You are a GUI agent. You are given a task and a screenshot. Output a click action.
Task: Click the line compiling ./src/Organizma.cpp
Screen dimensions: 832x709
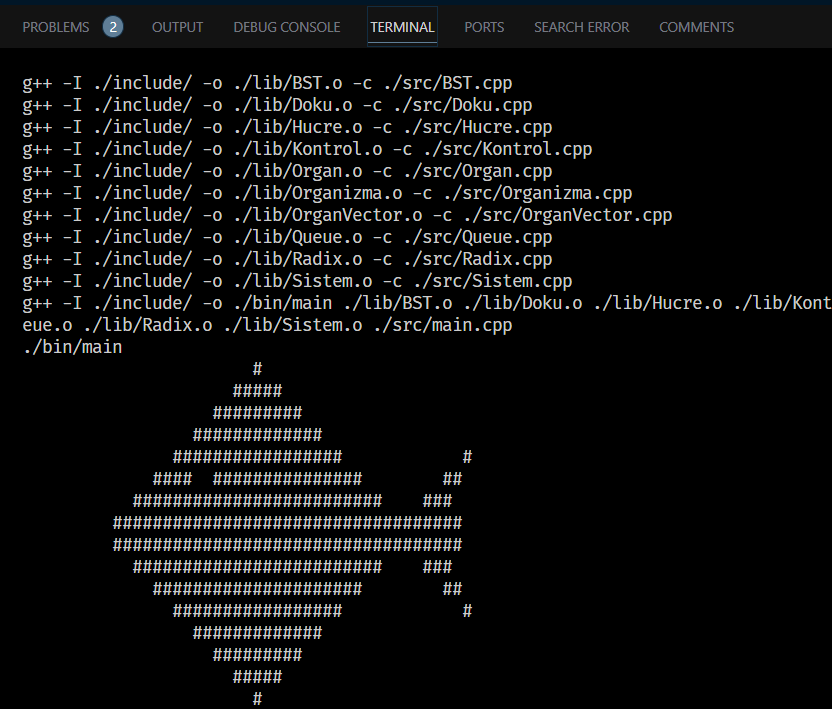click(327, 194)
